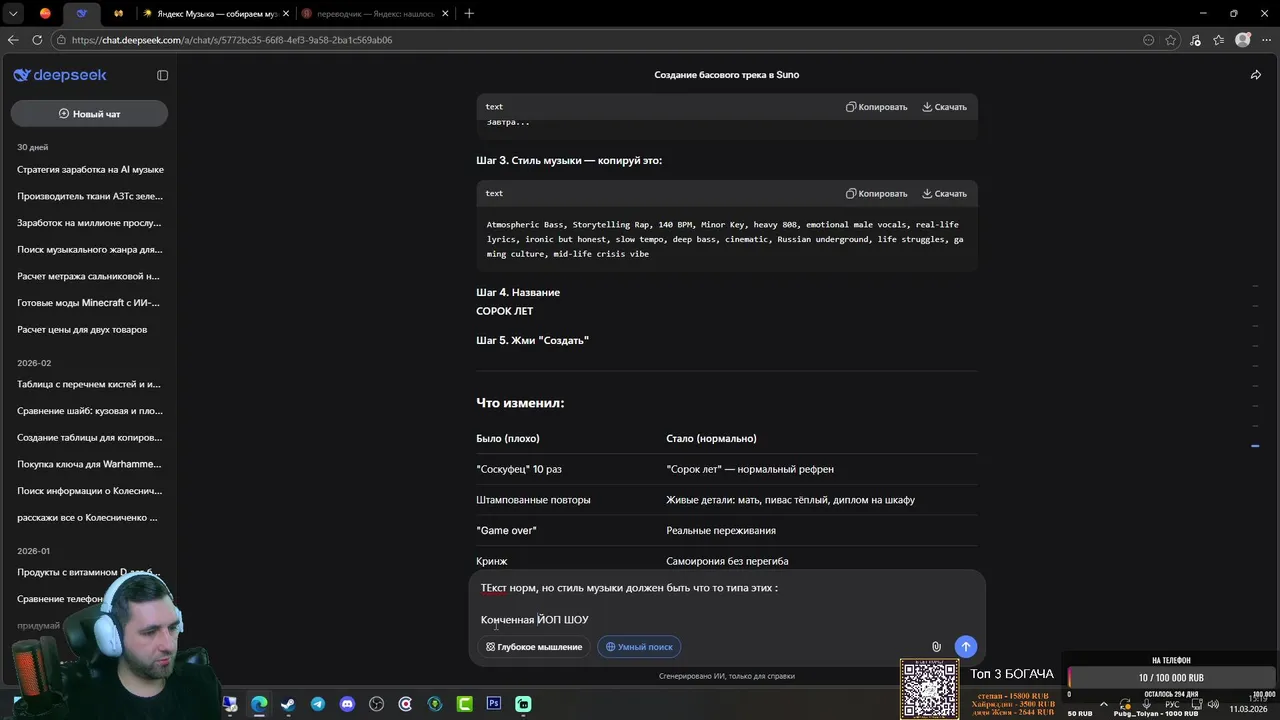Screen dimensions: 1280x720
Task: Click into the message input text box
Action: (727, 604)
